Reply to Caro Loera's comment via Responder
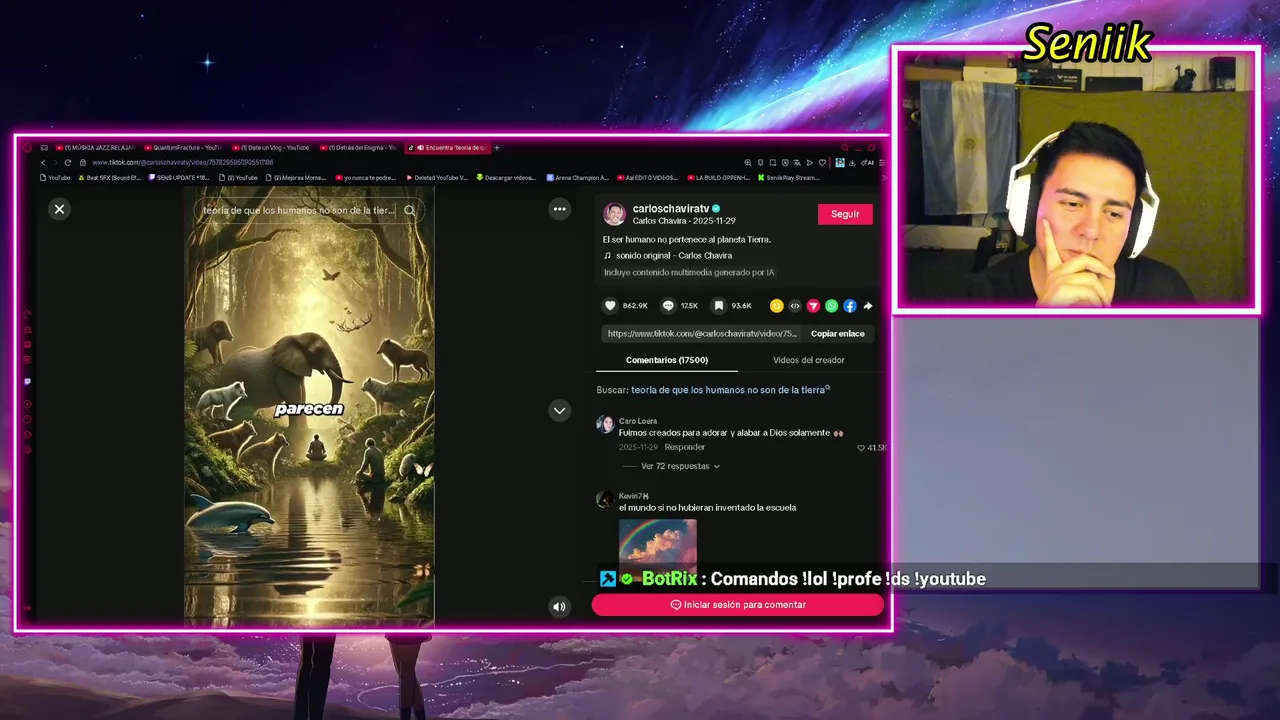This screenshot has width=1280, height=720. pos(685,447)
